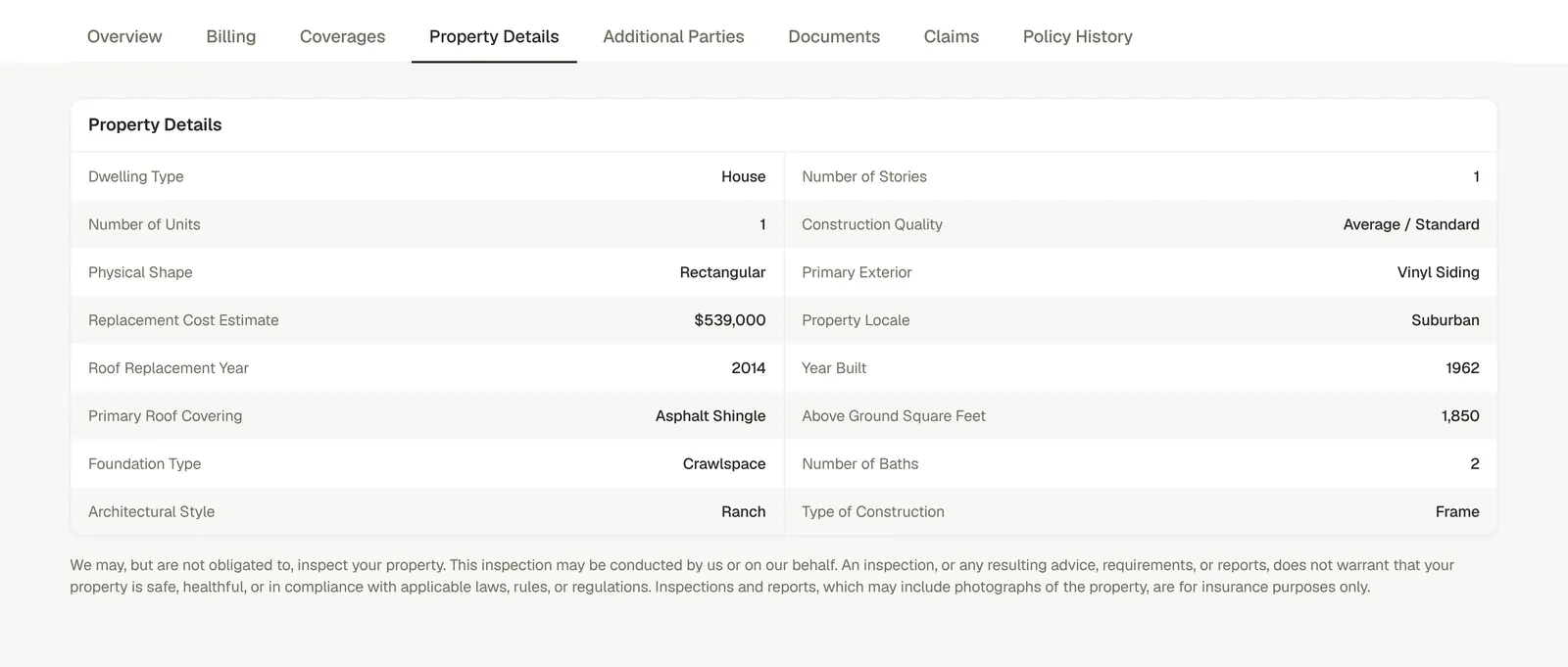Click the Number of Units label
Image resolution: width=1568 pixels, height=667 pixels.
(x=144, y=224)
